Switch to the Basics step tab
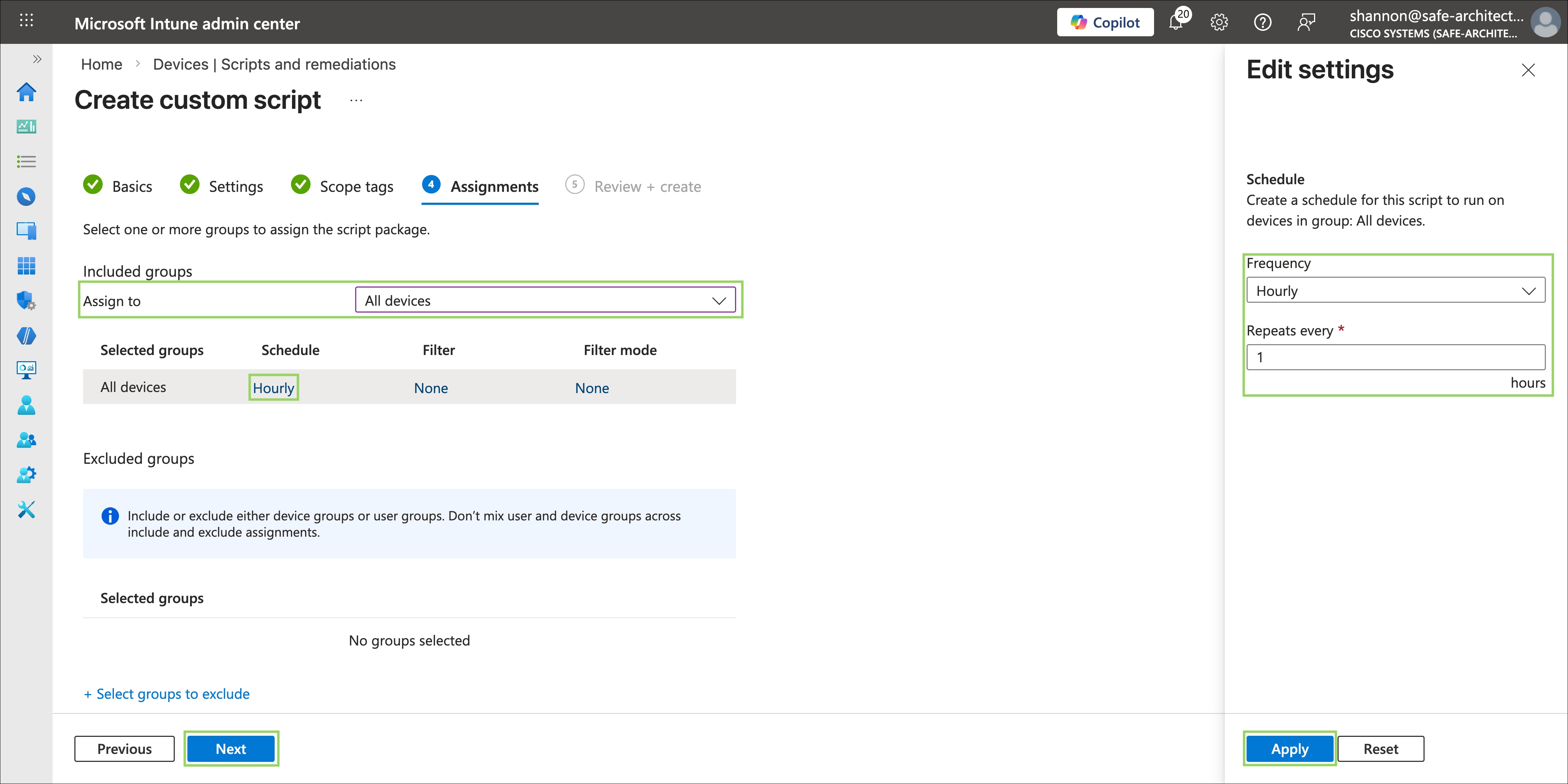The image size is (1568, 784). point(118,186)
